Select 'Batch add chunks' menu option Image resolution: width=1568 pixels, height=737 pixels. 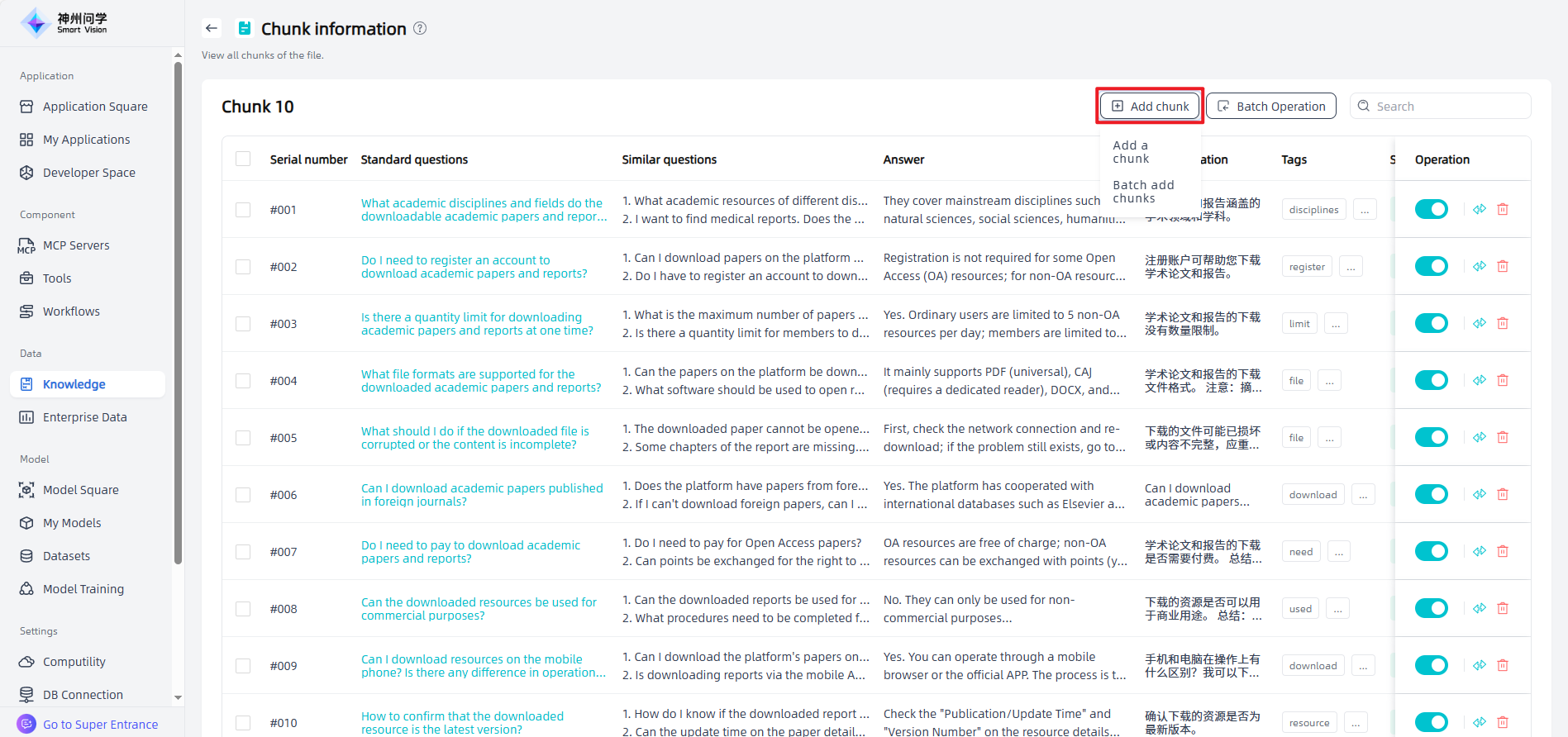pyautogui.click(x=1143, y=192)
